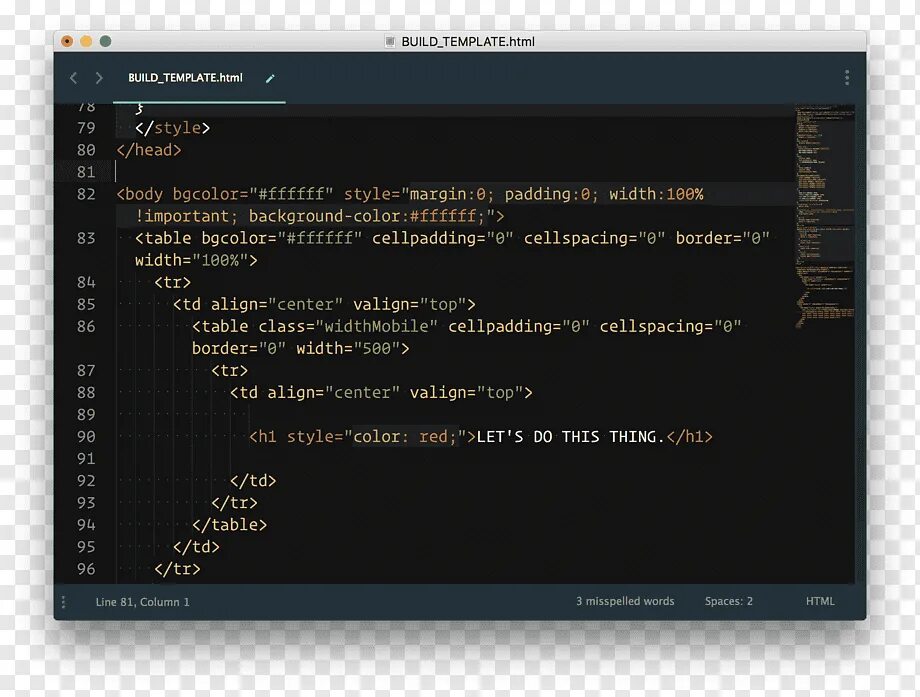Viewport: 920px width, 697px height.
Task: Open the 3 misspelled words indicator
Action: [625, 601]
